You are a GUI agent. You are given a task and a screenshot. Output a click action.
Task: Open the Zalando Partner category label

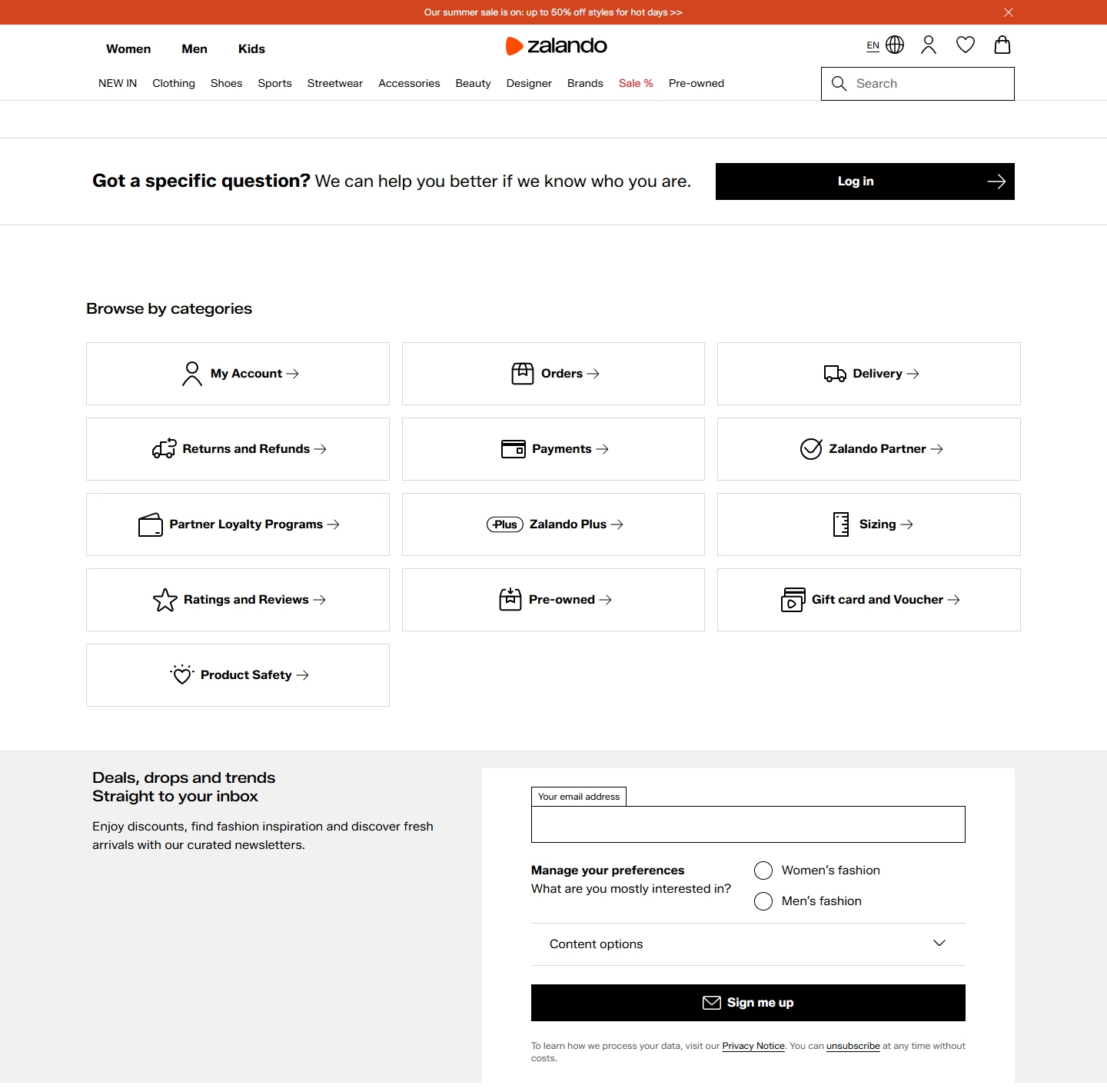click(x=877, y=449)
